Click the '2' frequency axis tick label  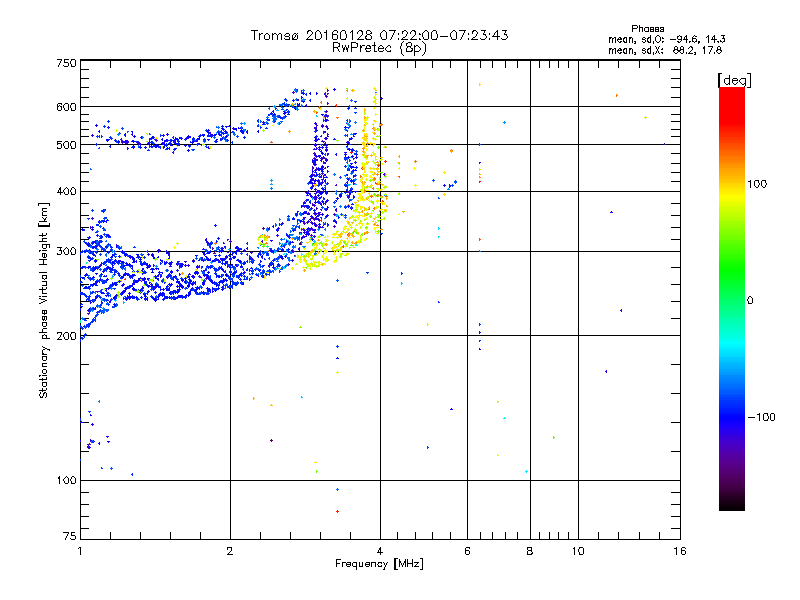pos(230,551)
